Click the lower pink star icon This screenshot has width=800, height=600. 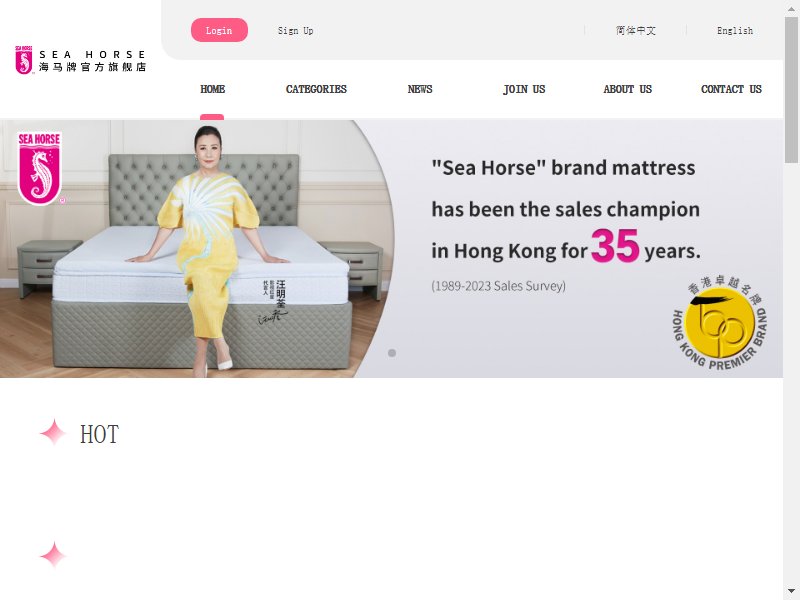(53, 555)
